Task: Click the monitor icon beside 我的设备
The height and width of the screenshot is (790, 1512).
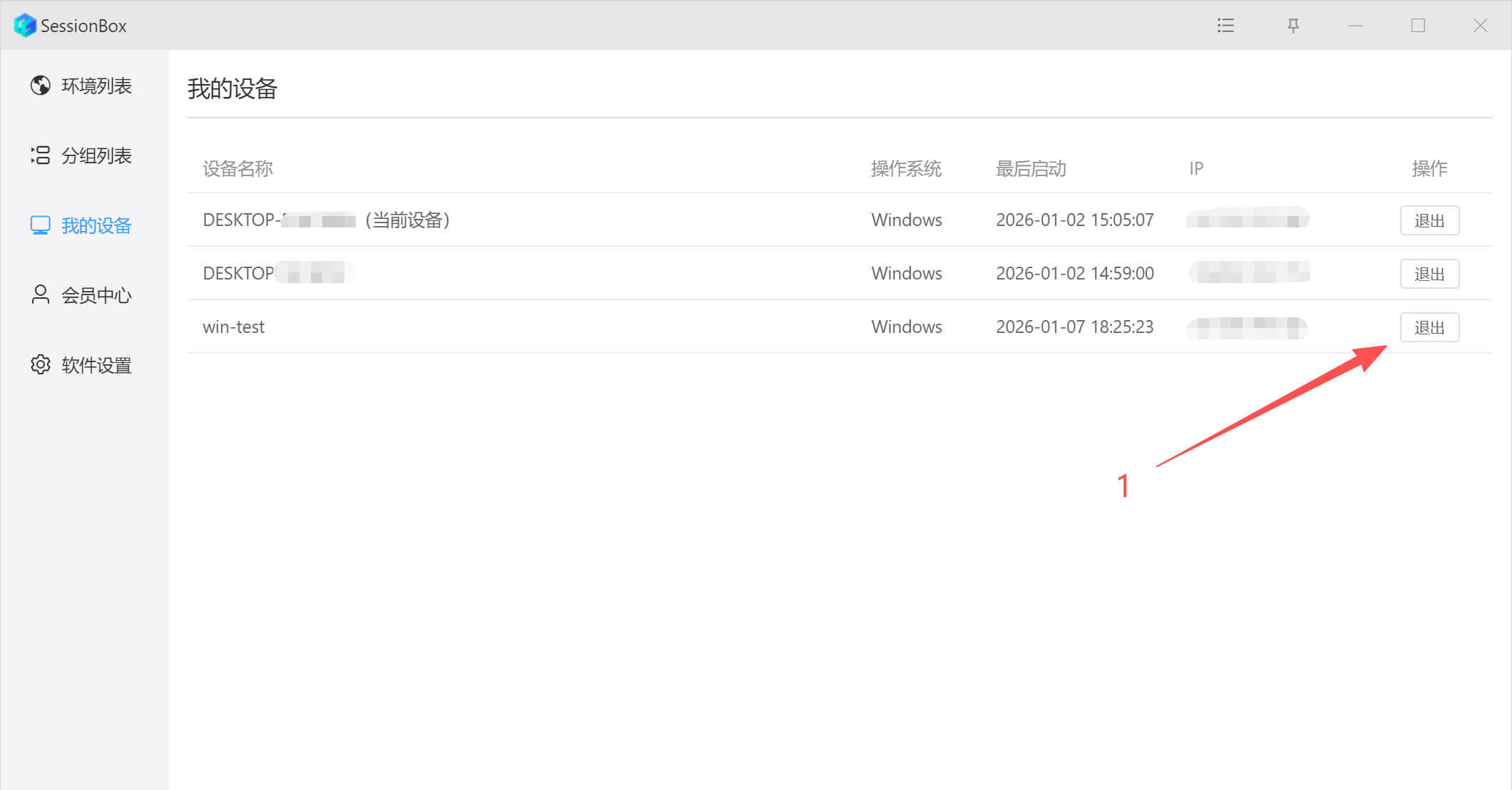Action: [41, 225]
